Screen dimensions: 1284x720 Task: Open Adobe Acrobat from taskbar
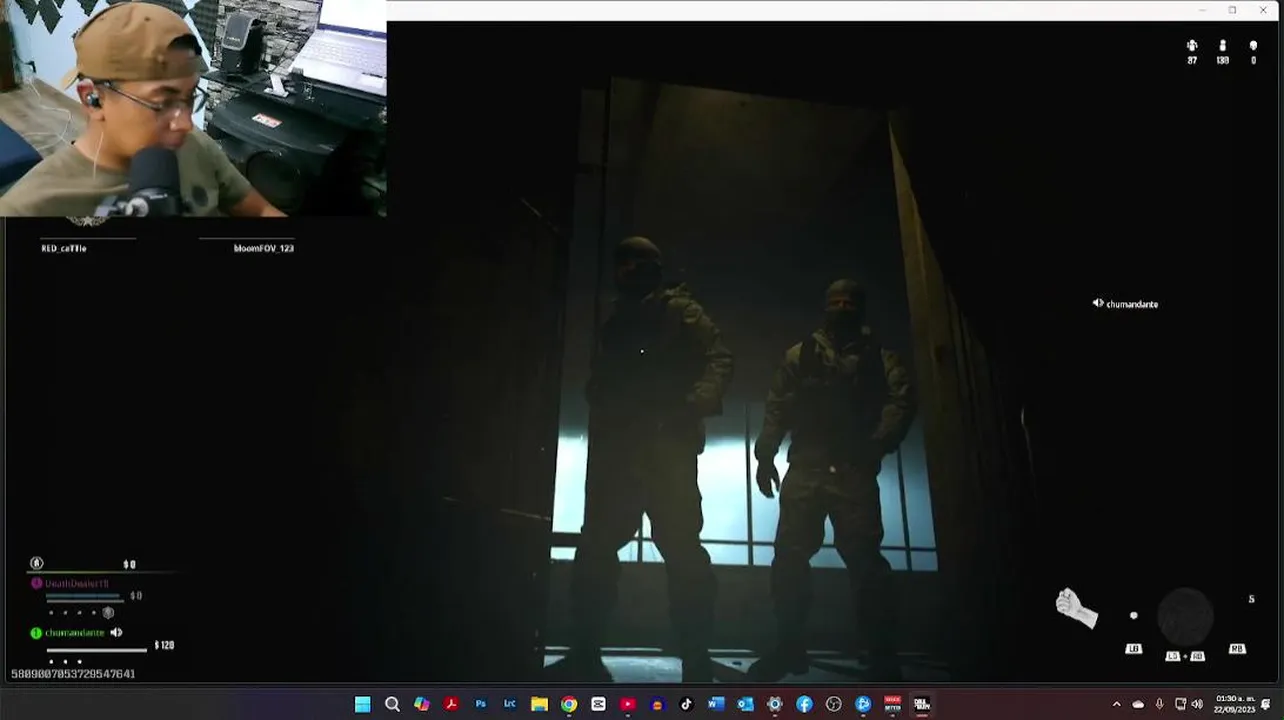tap(451, 704)
